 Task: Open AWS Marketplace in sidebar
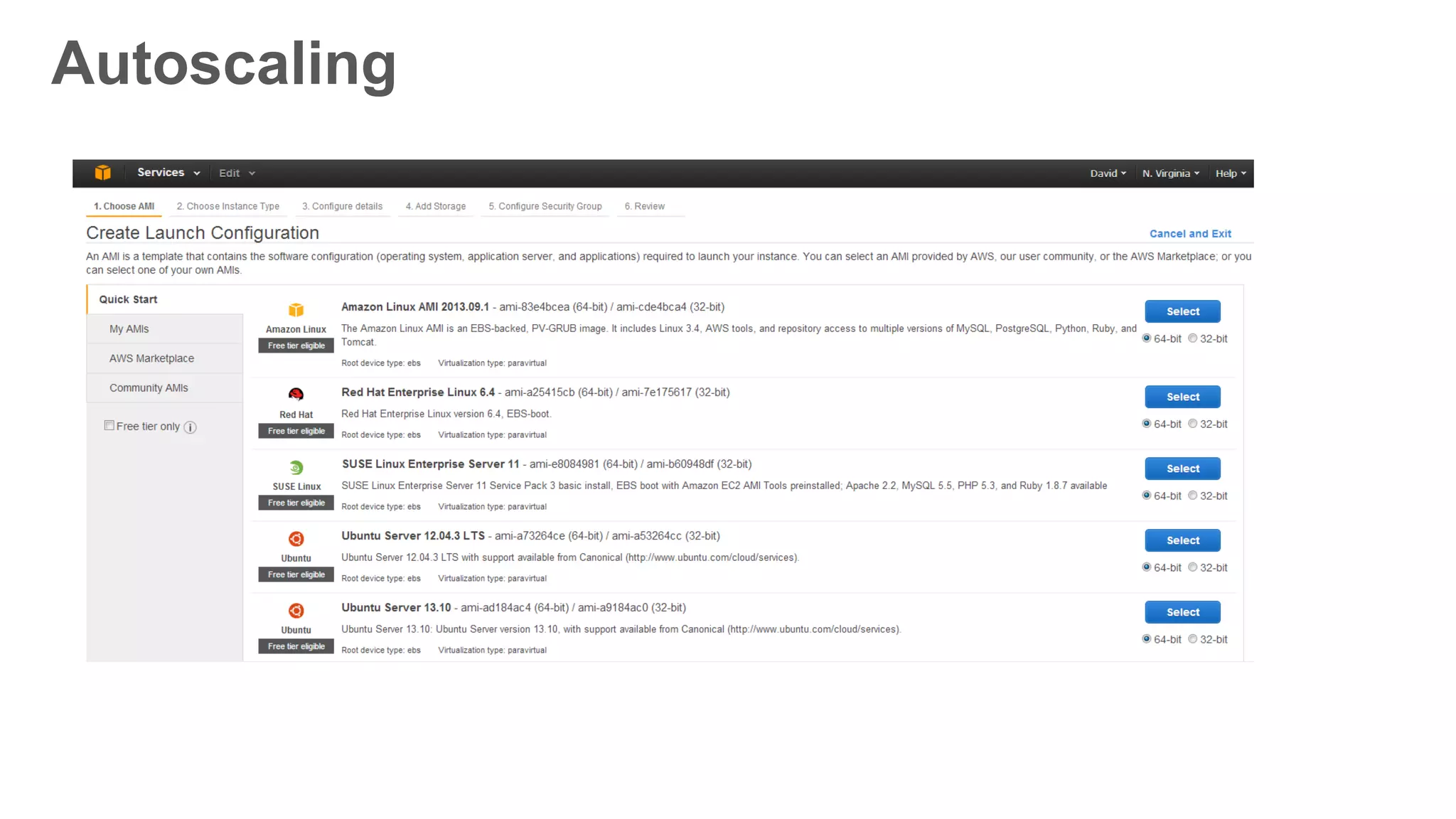(165, 358)
